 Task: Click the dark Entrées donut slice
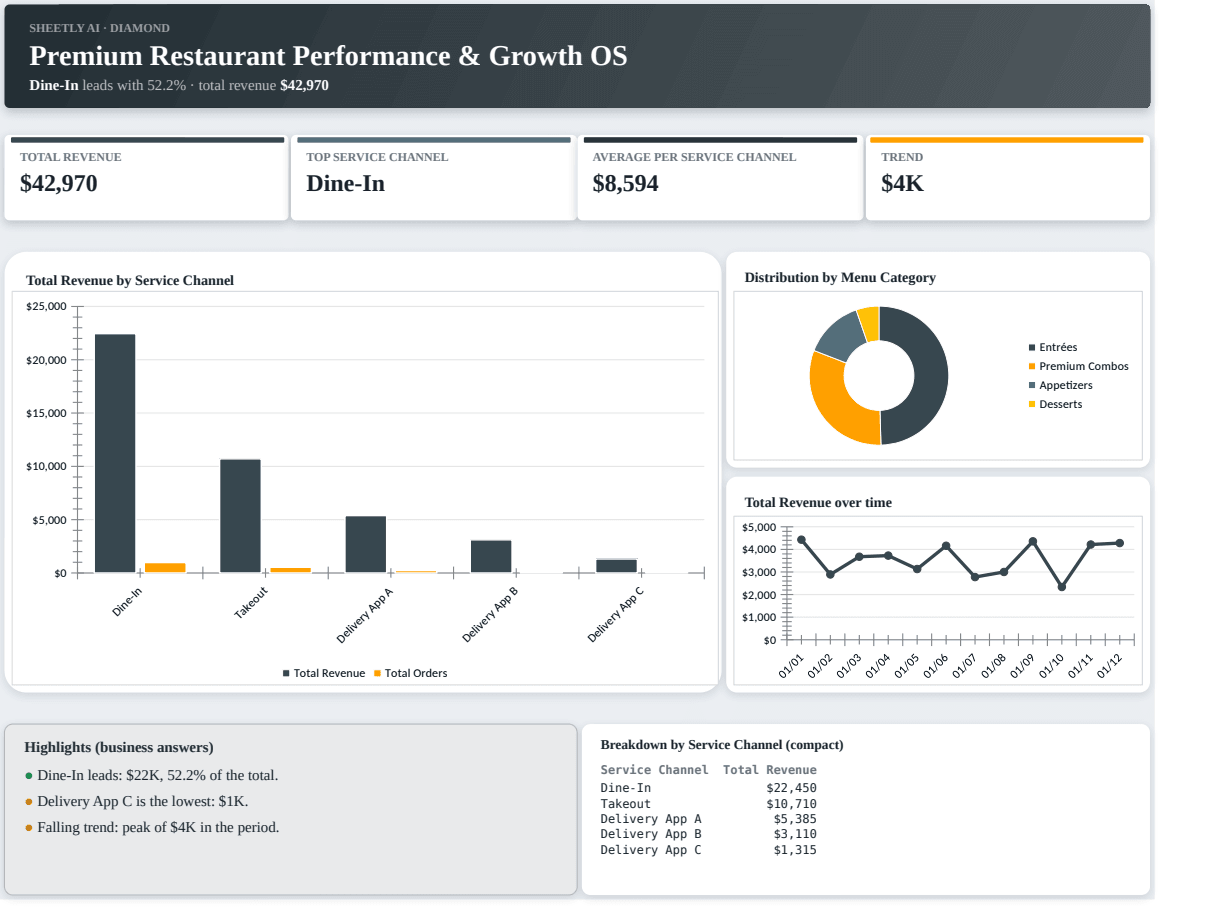coord(930,375)
